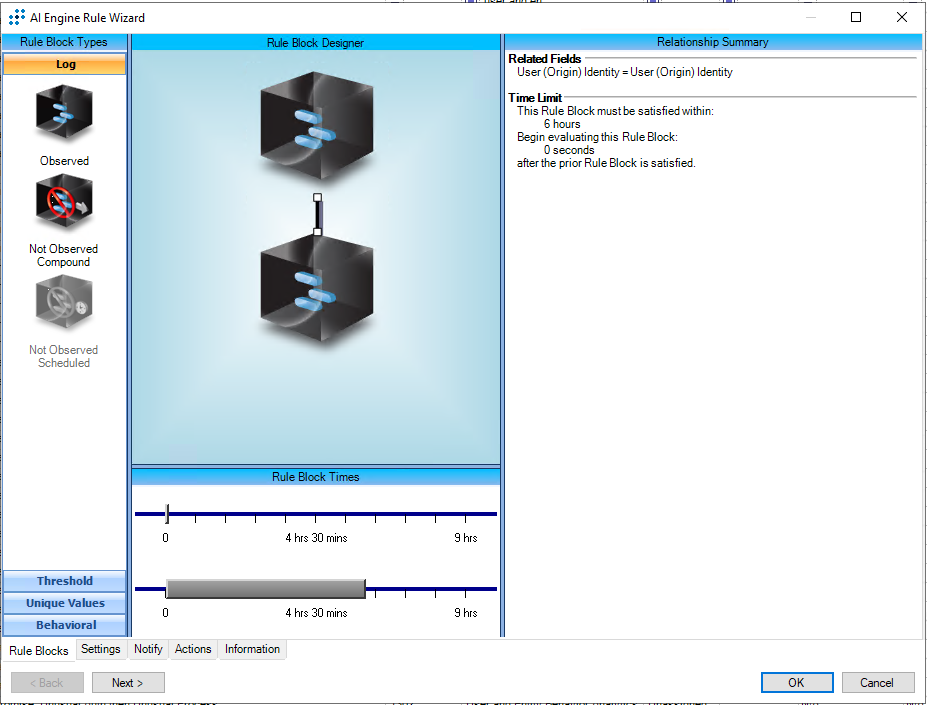Select the Observed log rule block icon
Image resolution: width=927 pixels, height=705 pixels.
64,115
